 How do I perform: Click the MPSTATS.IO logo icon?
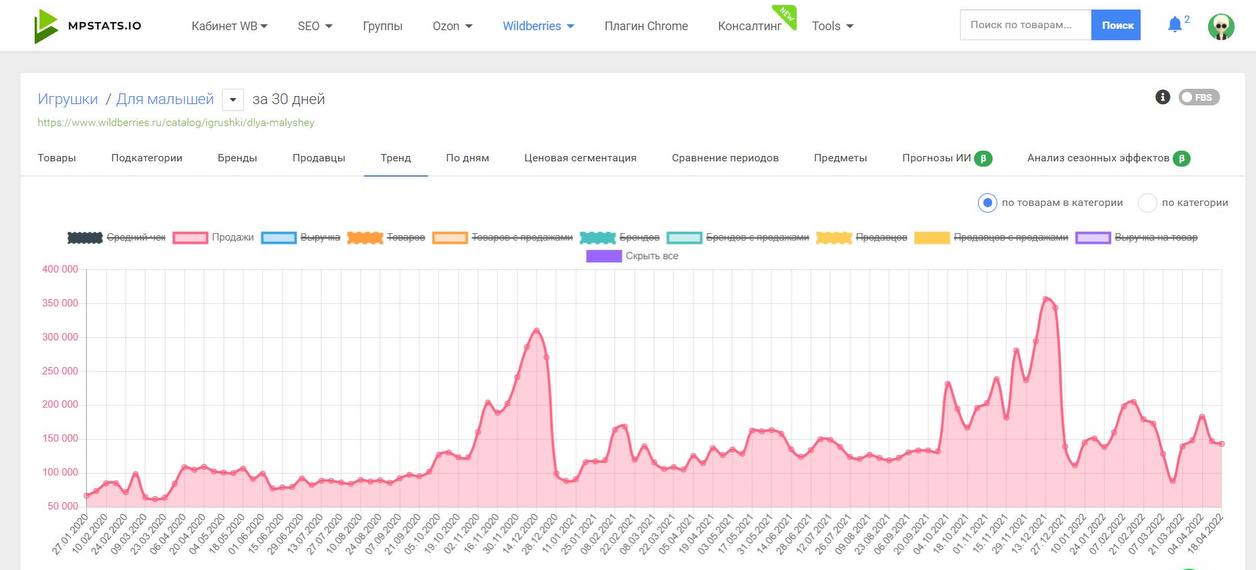click(x=46, y=26)
